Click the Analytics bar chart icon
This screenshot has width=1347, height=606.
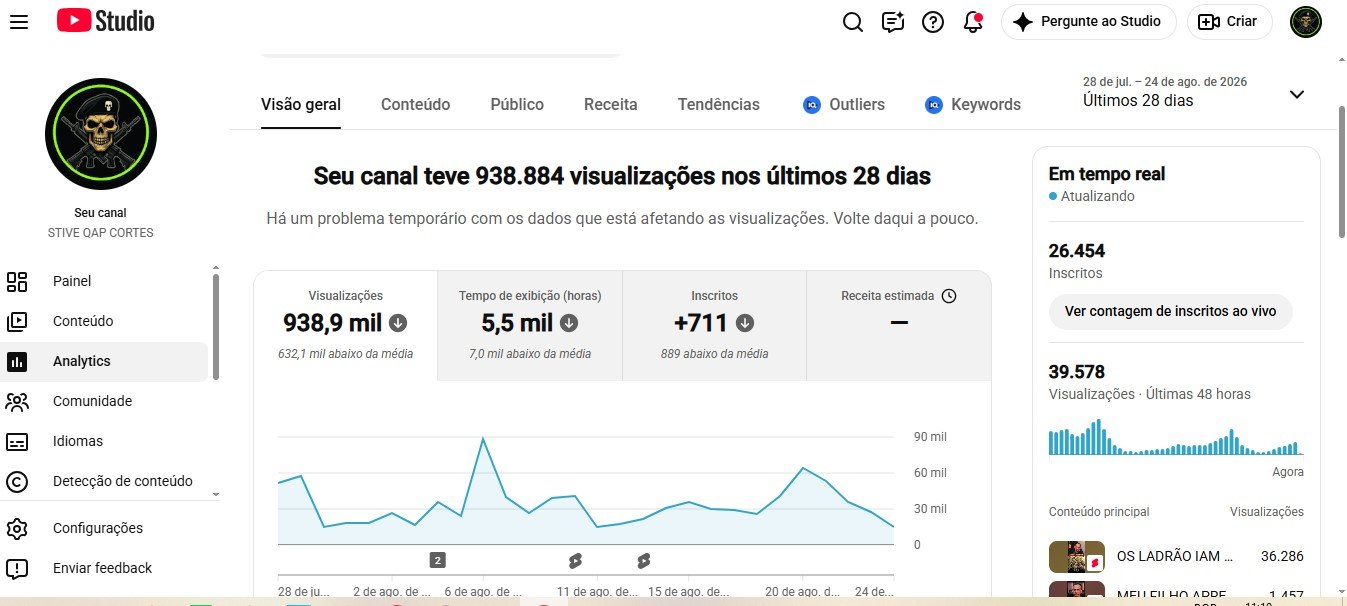click(17, 361)
